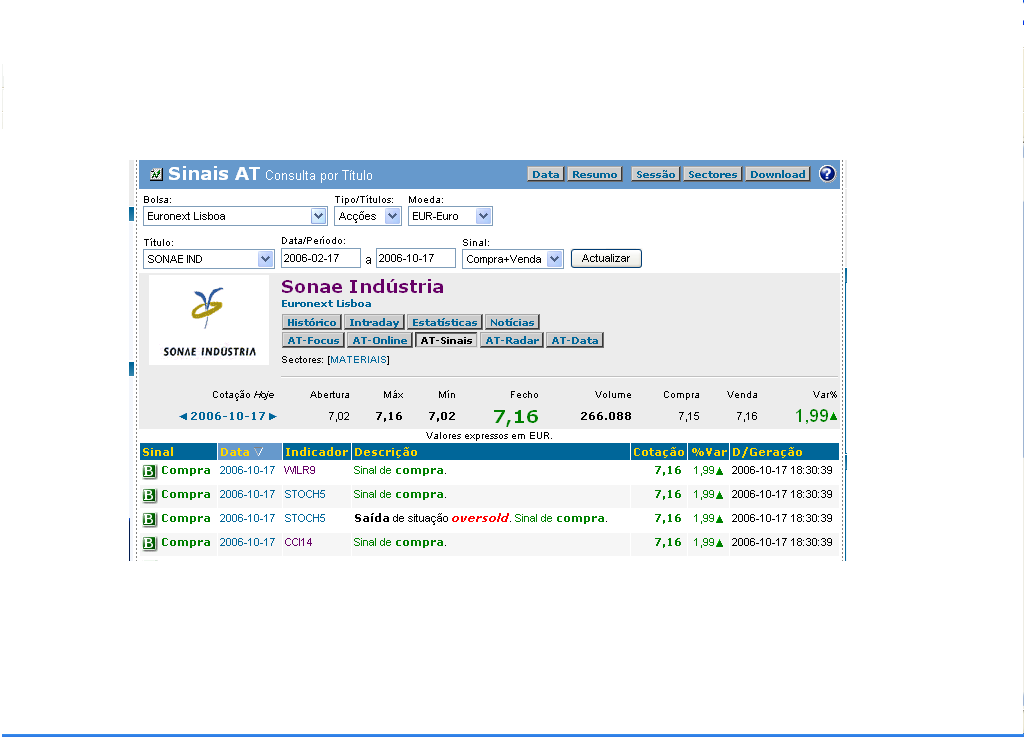Click the Compra label in WILR9 row
This screenshot has height=738, width=1024.
point(186,470)
